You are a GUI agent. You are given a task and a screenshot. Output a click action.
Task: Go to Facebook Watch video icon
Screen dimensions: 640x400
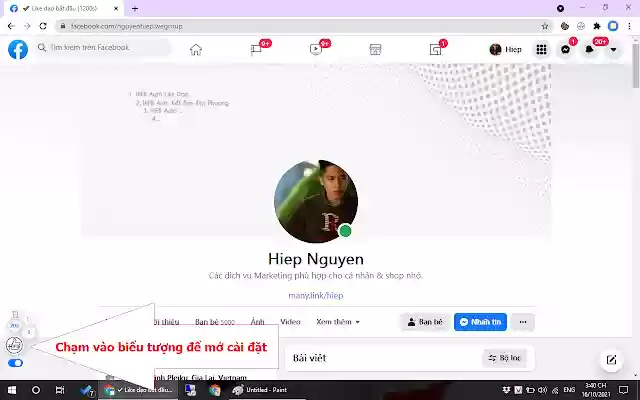[x=315, y=49]
